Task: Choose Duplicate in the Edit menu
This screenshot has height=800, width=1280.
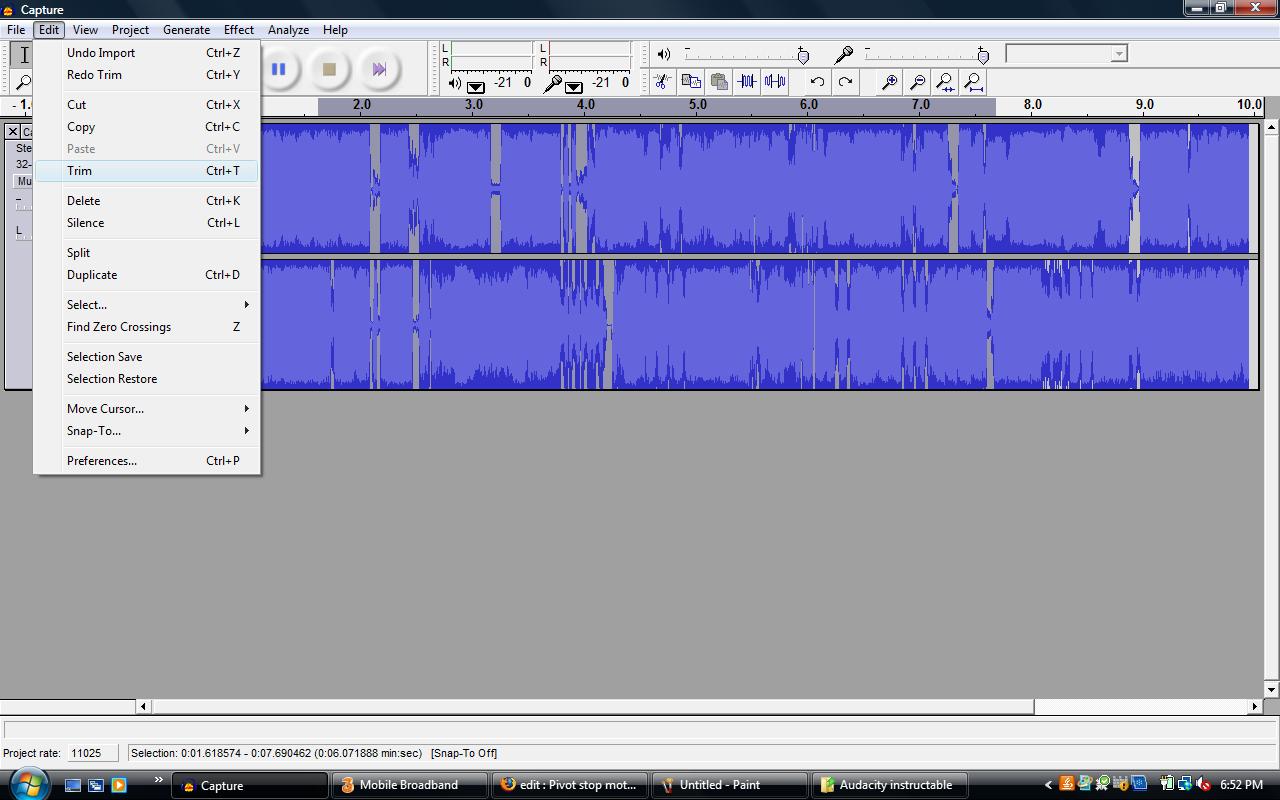Action: pyautogui.click(x=147, y=275)
